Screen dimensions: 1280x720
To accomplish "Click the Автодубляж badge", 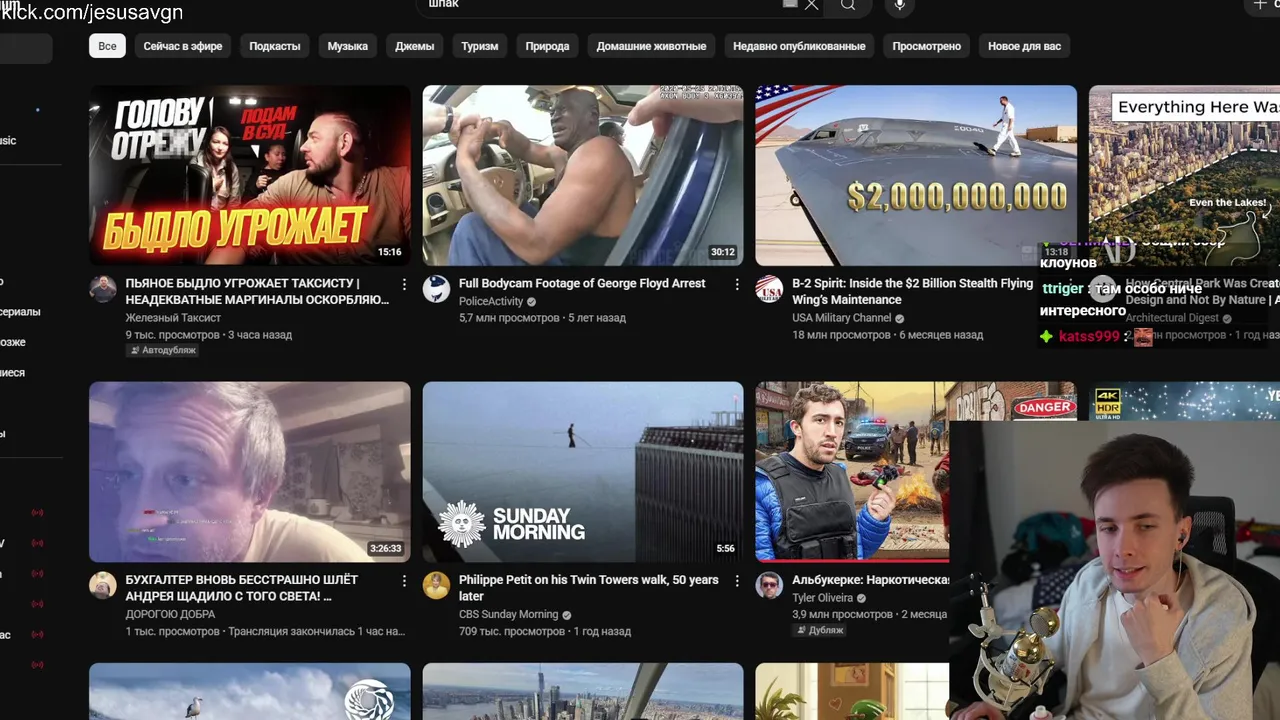I will point(162,351).
